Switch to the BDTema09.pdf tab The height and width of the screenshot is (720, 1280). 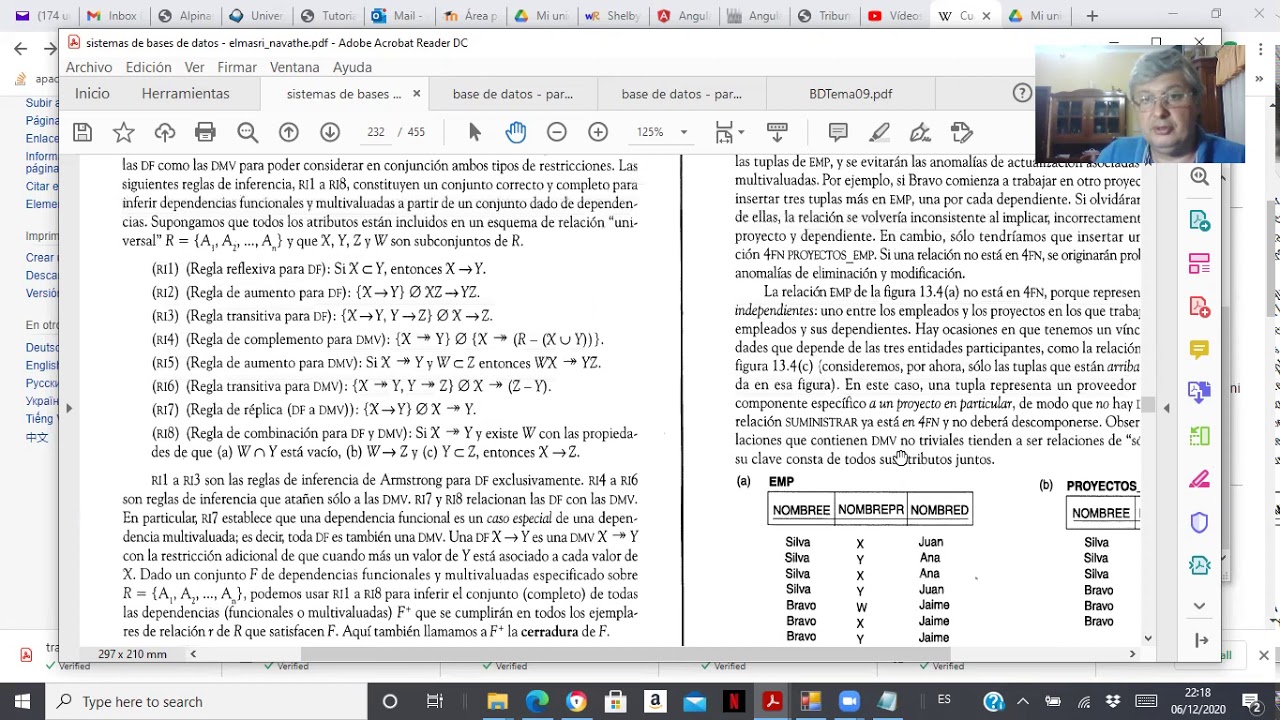(x=851, y=94)
